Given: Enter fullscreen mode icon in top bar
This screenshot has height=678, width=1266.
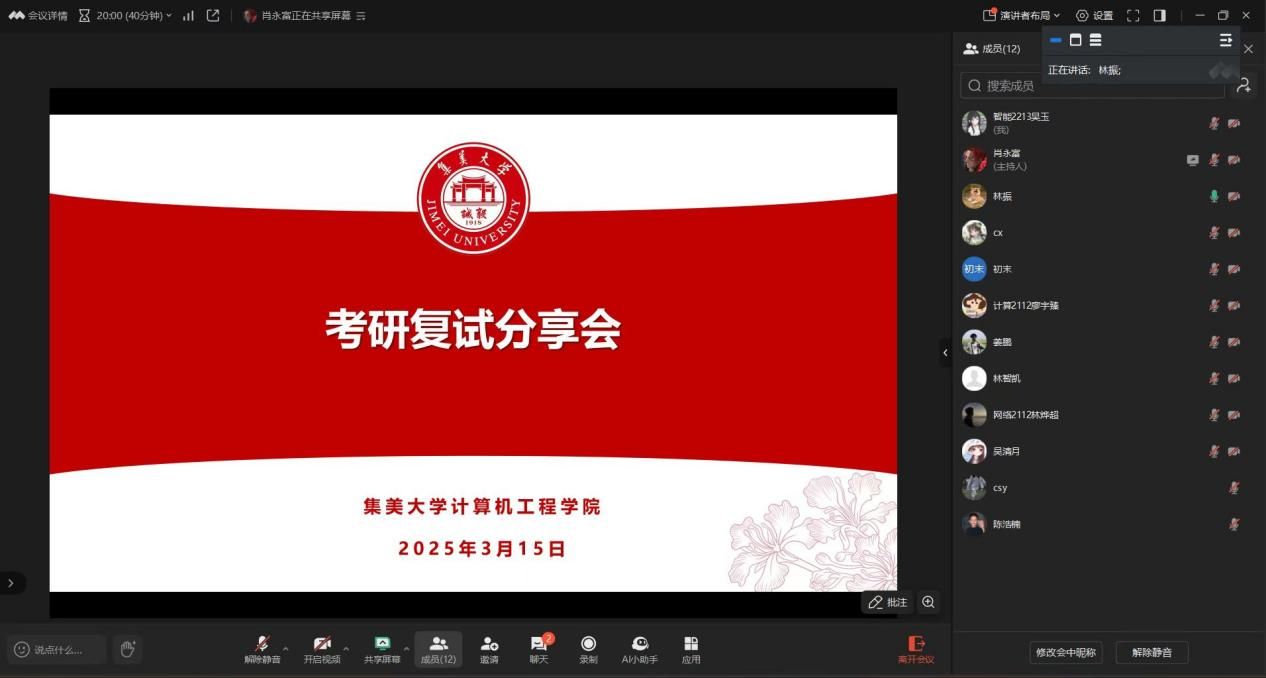Looking at the screenshot, I should click(1133, 16).
